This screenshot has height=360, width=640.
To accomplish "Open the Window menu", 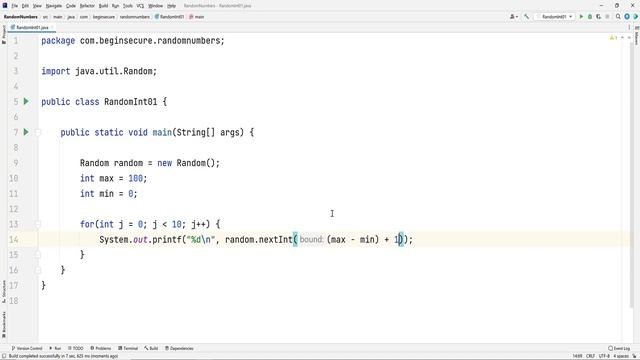I will click(x=156, y=6).
